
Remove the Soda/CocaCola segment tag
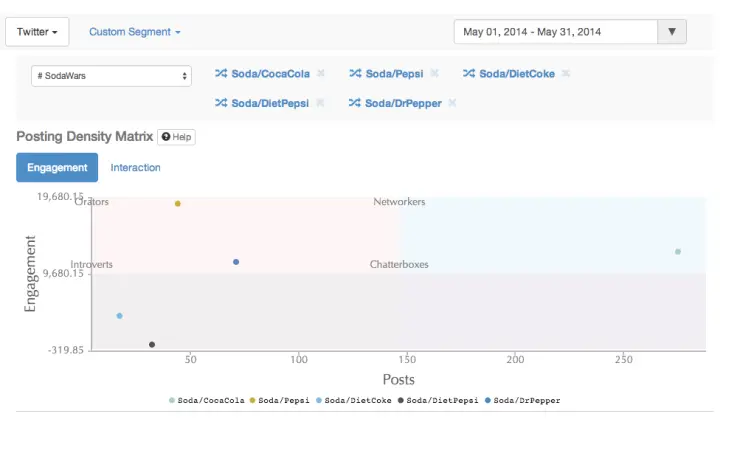321,73
